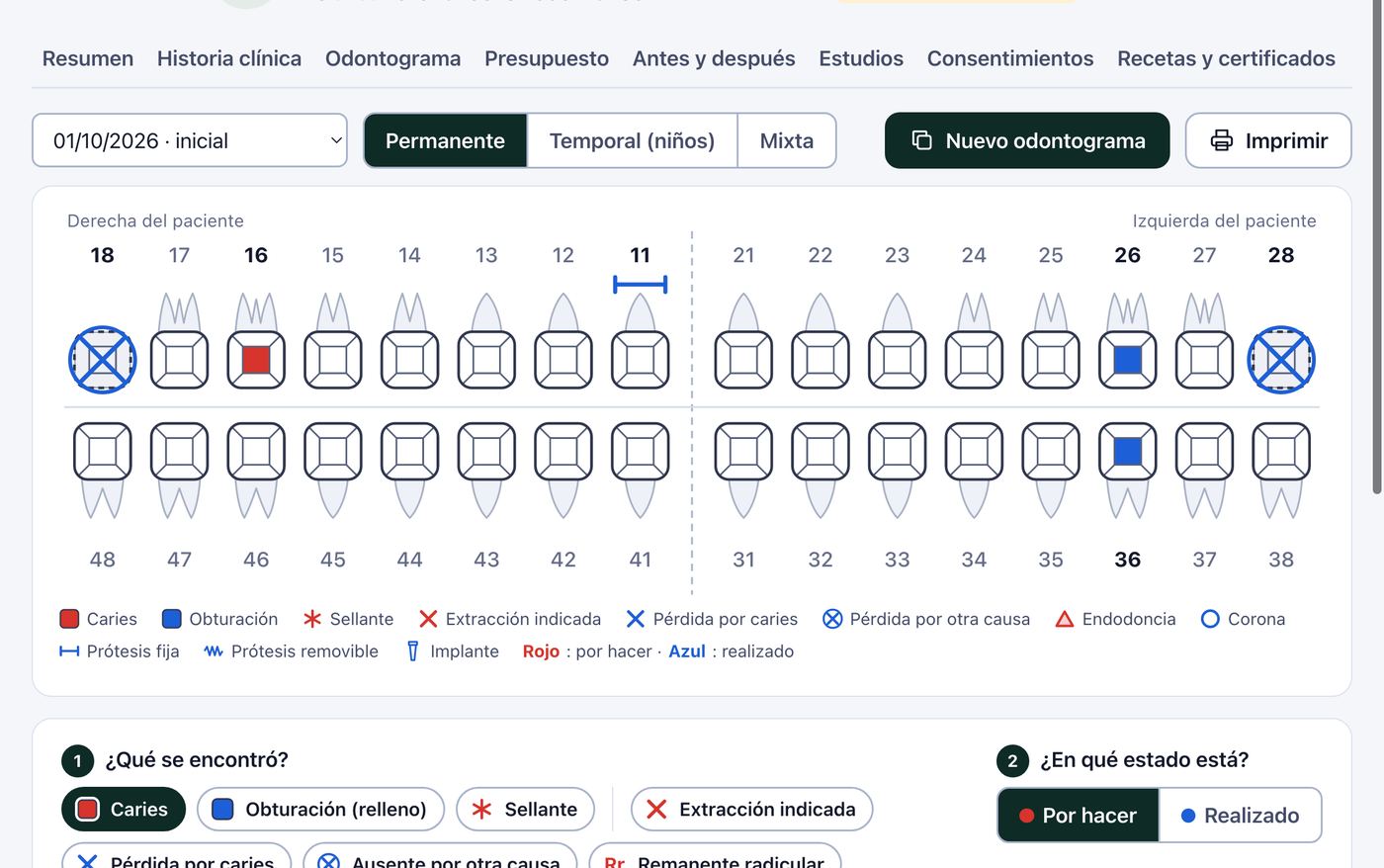Go to Consentimientos tab
This screenshot has height=868, width=1384.
[1010, 58]
